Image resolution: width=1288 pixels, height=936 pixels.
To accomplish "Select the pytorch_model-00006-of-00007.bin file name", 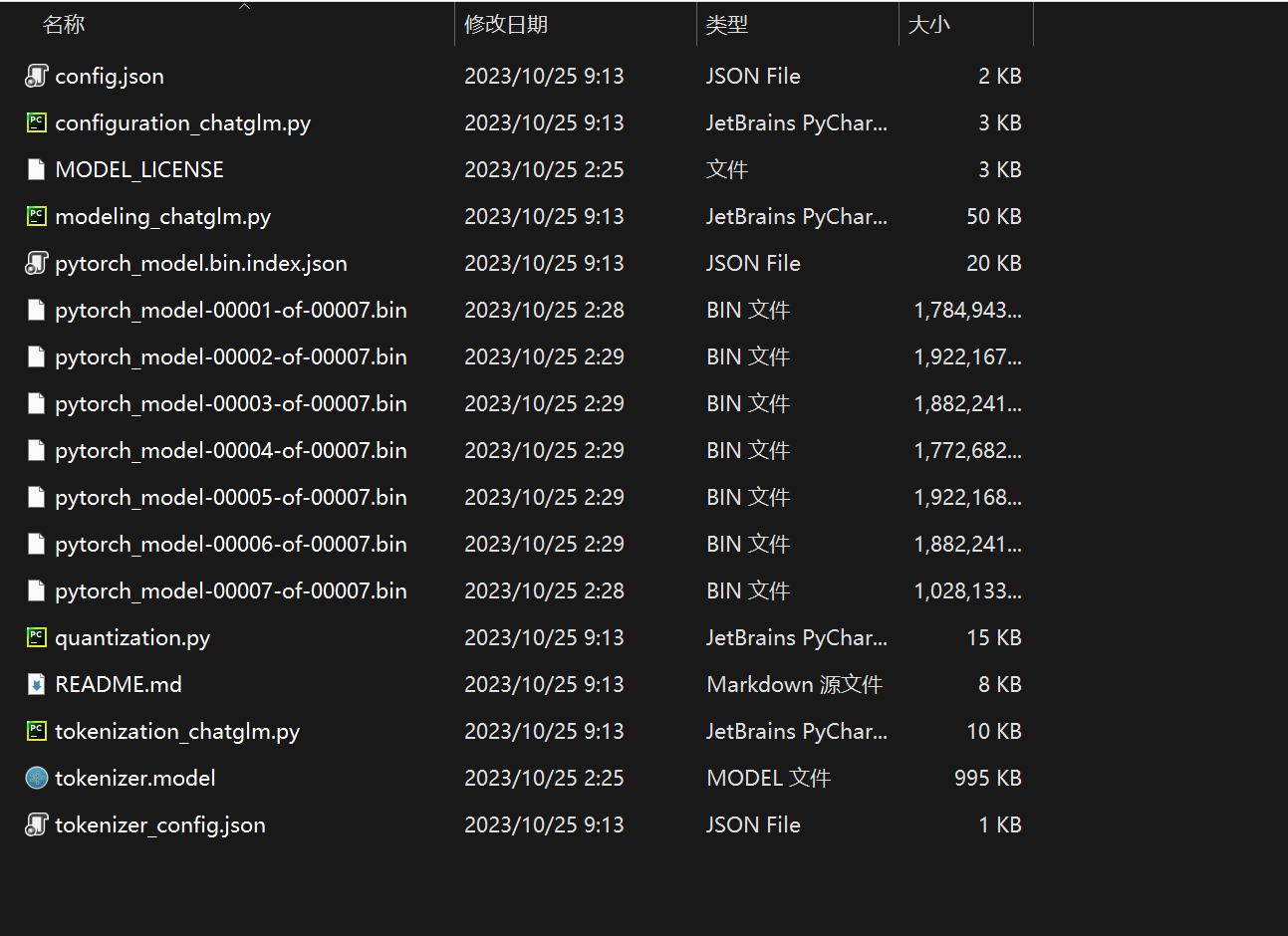I will [x=231, y=544].
